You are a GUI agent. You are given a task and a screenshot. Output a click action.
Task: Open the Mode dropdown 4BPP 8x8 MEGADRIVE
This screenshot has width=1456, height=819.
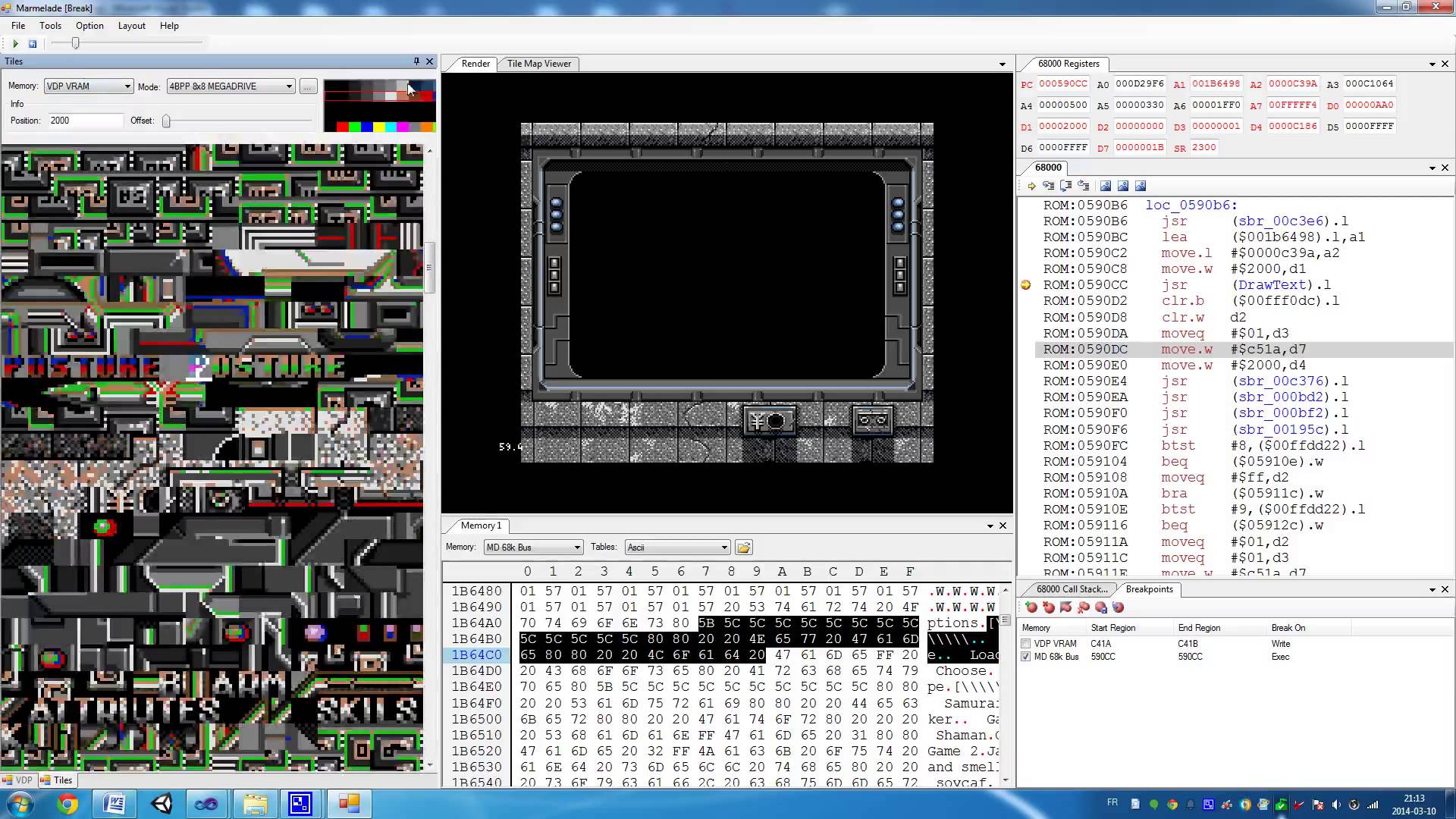[x=231, y=86]
